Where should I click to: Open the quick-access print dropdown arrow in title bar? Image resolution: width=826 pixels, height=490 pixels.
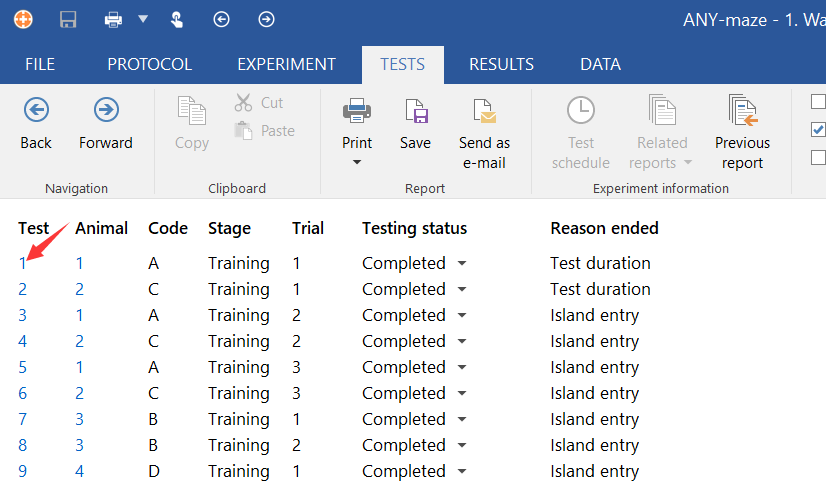pyautogui.click(x=143, y=19)
